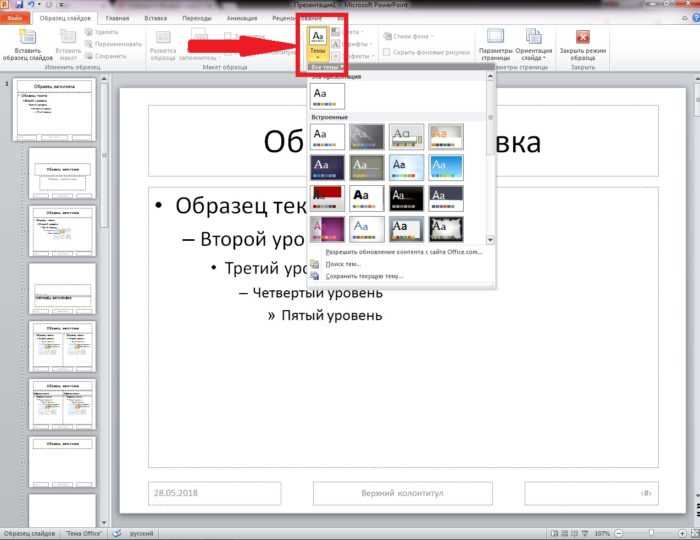Open Background Styles dropdown
The height and width of the screenshot is (540, 700).
coord(409,36)
